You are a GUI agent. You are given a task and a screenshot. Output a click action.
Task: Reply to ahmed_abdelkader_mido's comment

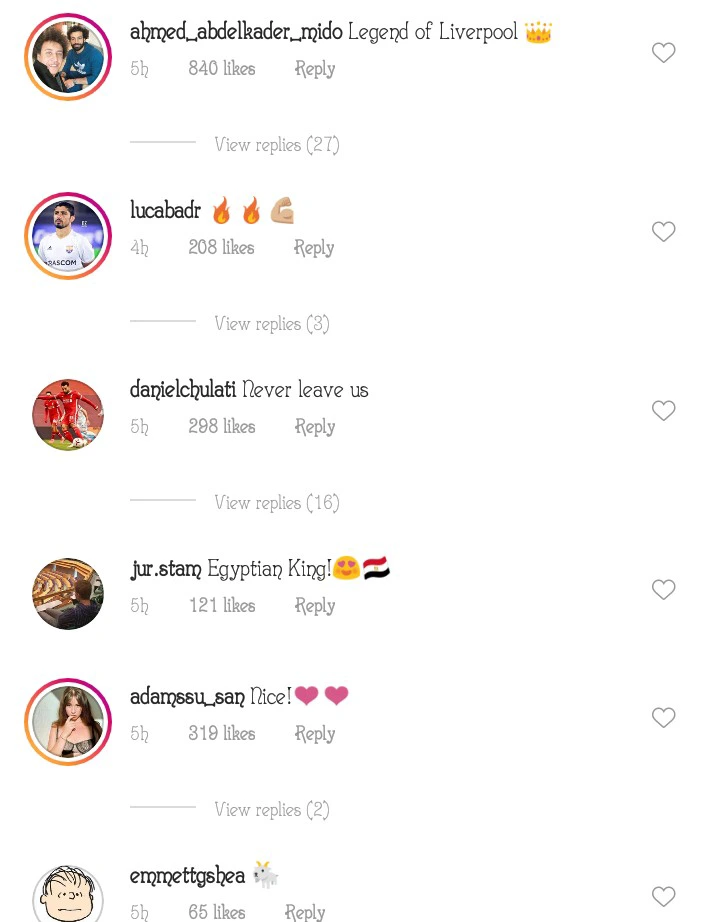[315, 69]
